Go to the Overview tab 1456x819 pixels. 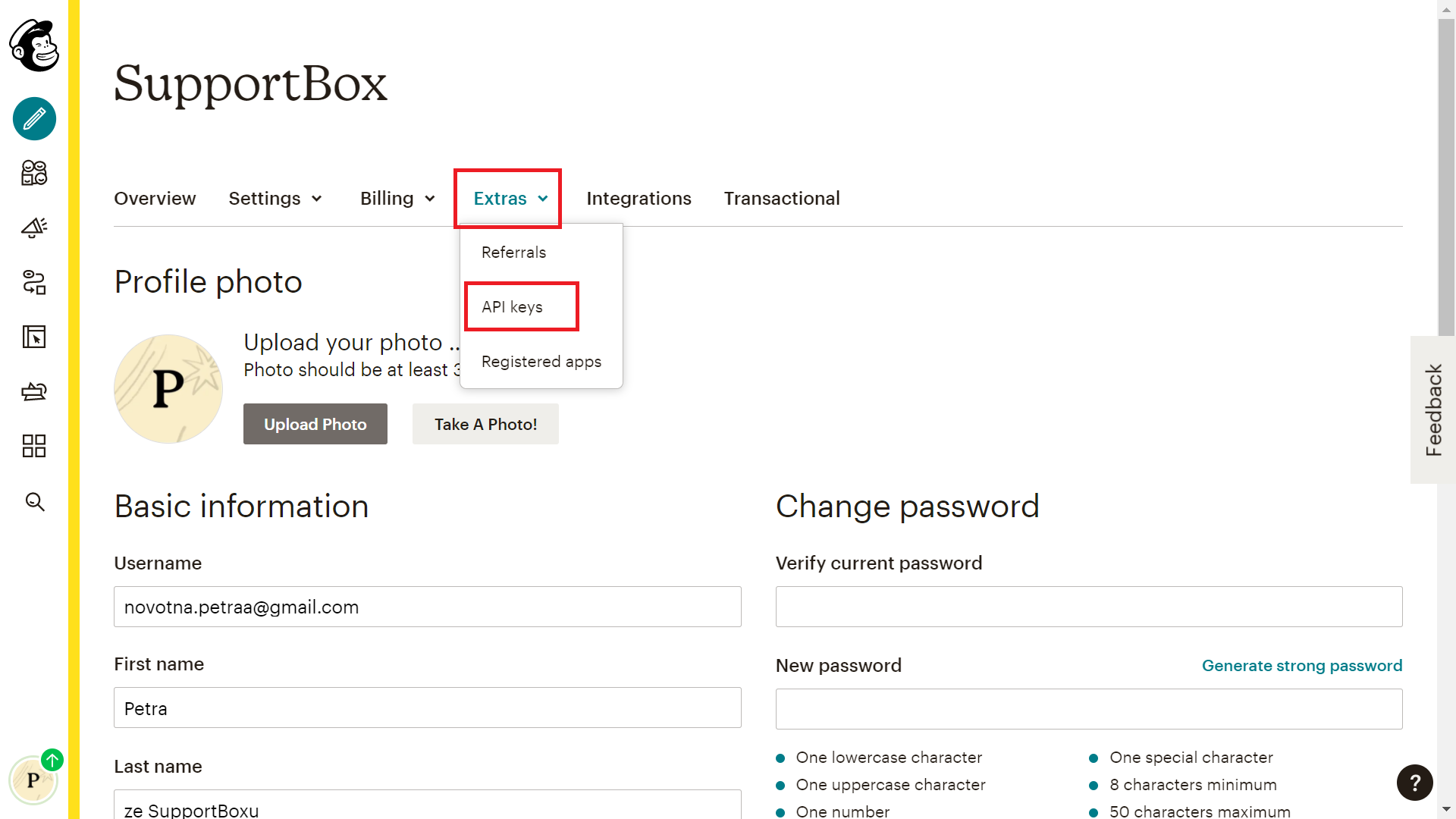tap(155, 199)
